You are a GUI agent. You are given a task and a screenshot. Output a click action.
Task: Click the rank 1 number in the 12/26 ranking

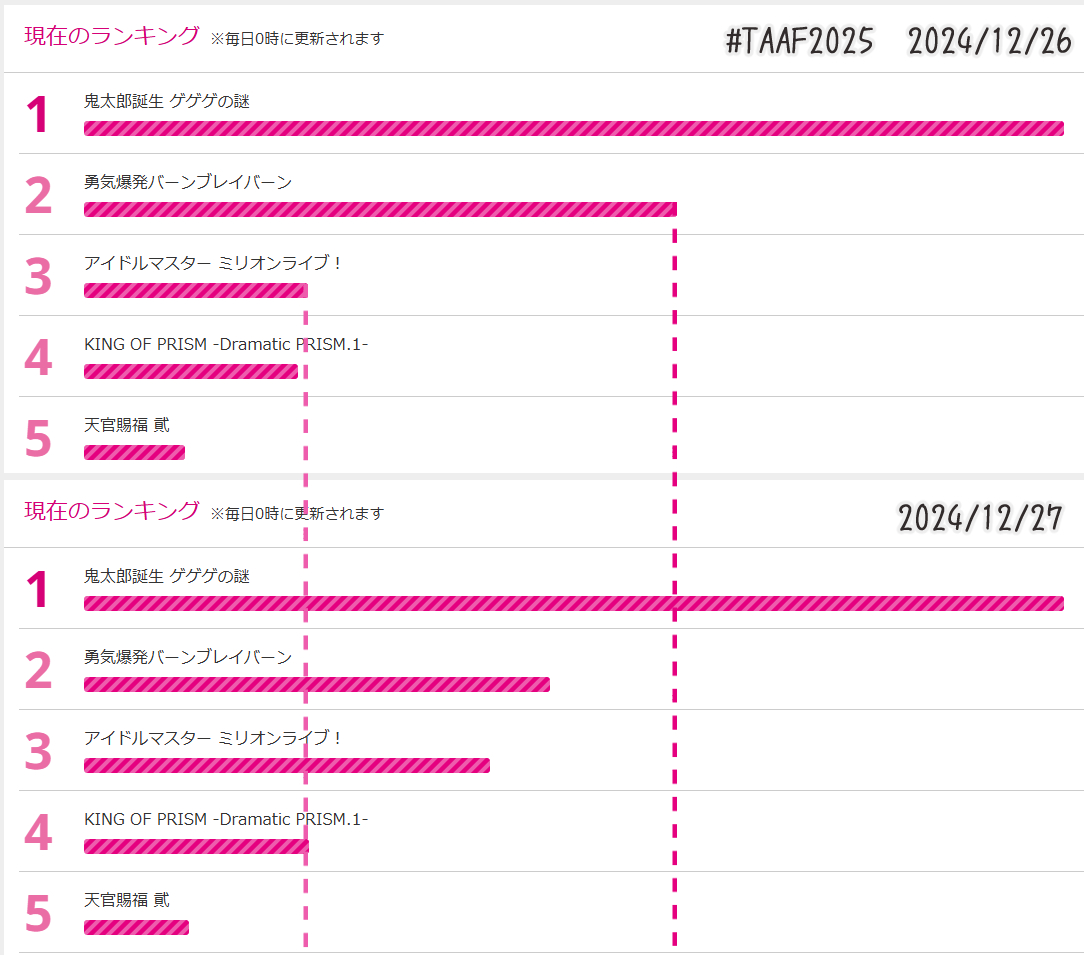point(37,114)
